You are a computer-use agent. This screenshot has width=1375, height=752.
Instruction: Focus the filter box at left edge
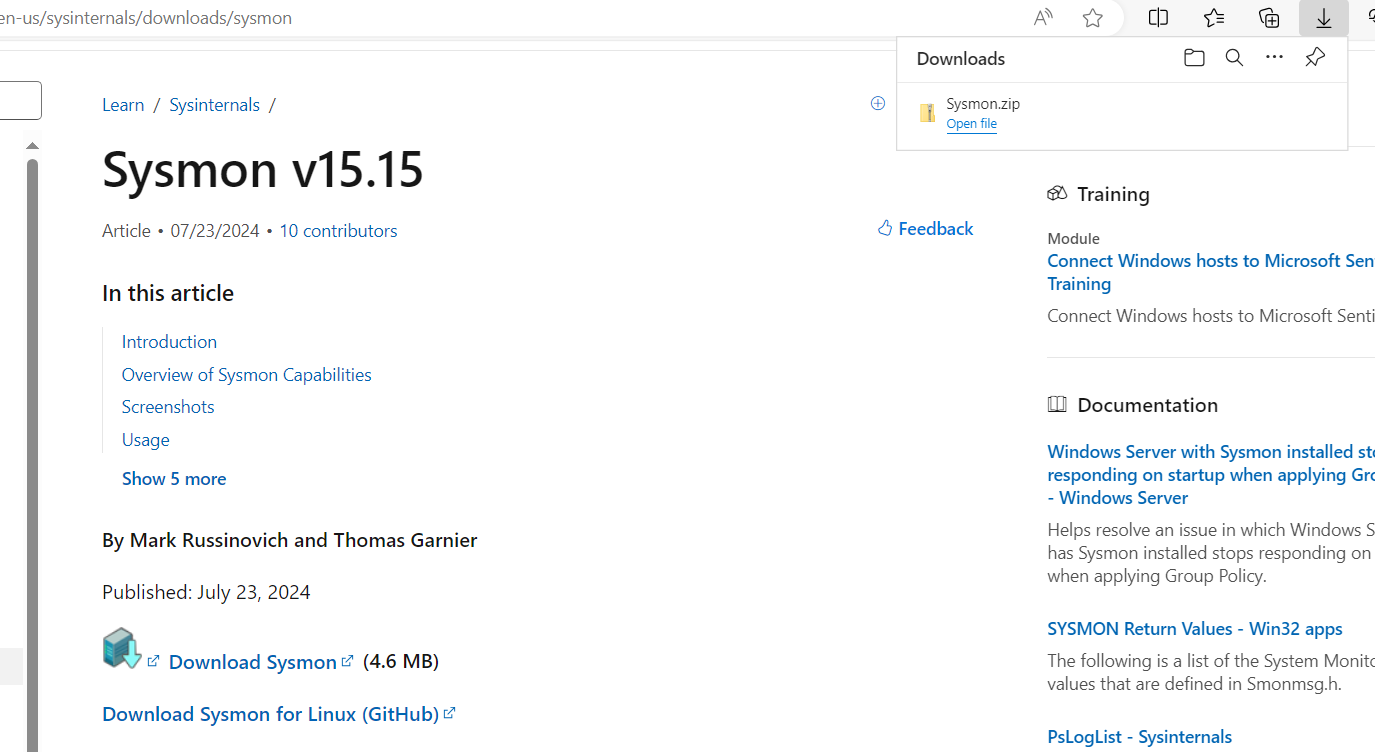click(20, 100)
